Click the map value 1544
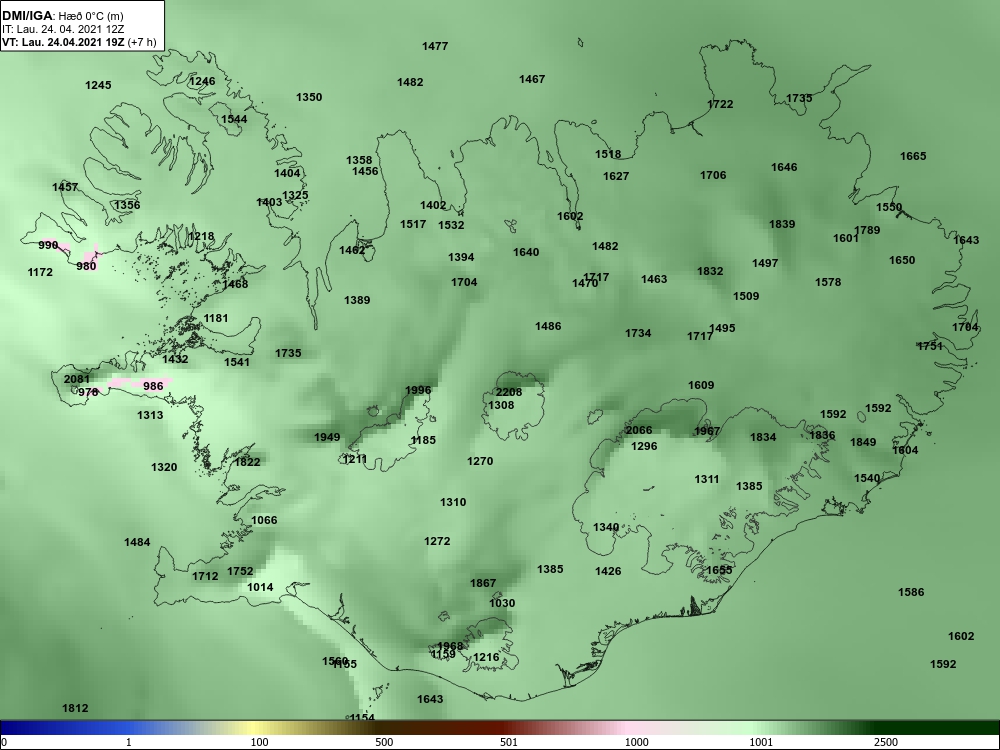The height and width of the screenshot is (750, 1000). [x=234, y=119]
